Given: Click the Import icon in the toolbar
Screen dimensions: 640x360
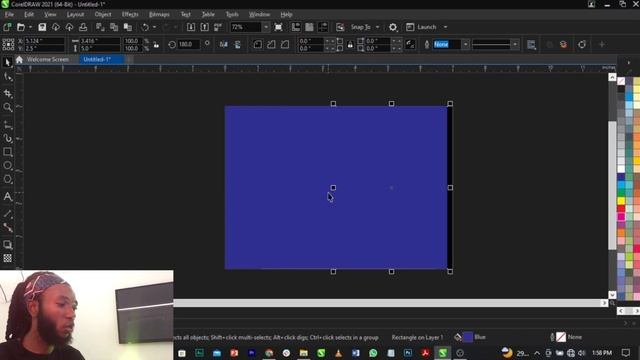Looking at the screenshot, I should 191,27.
